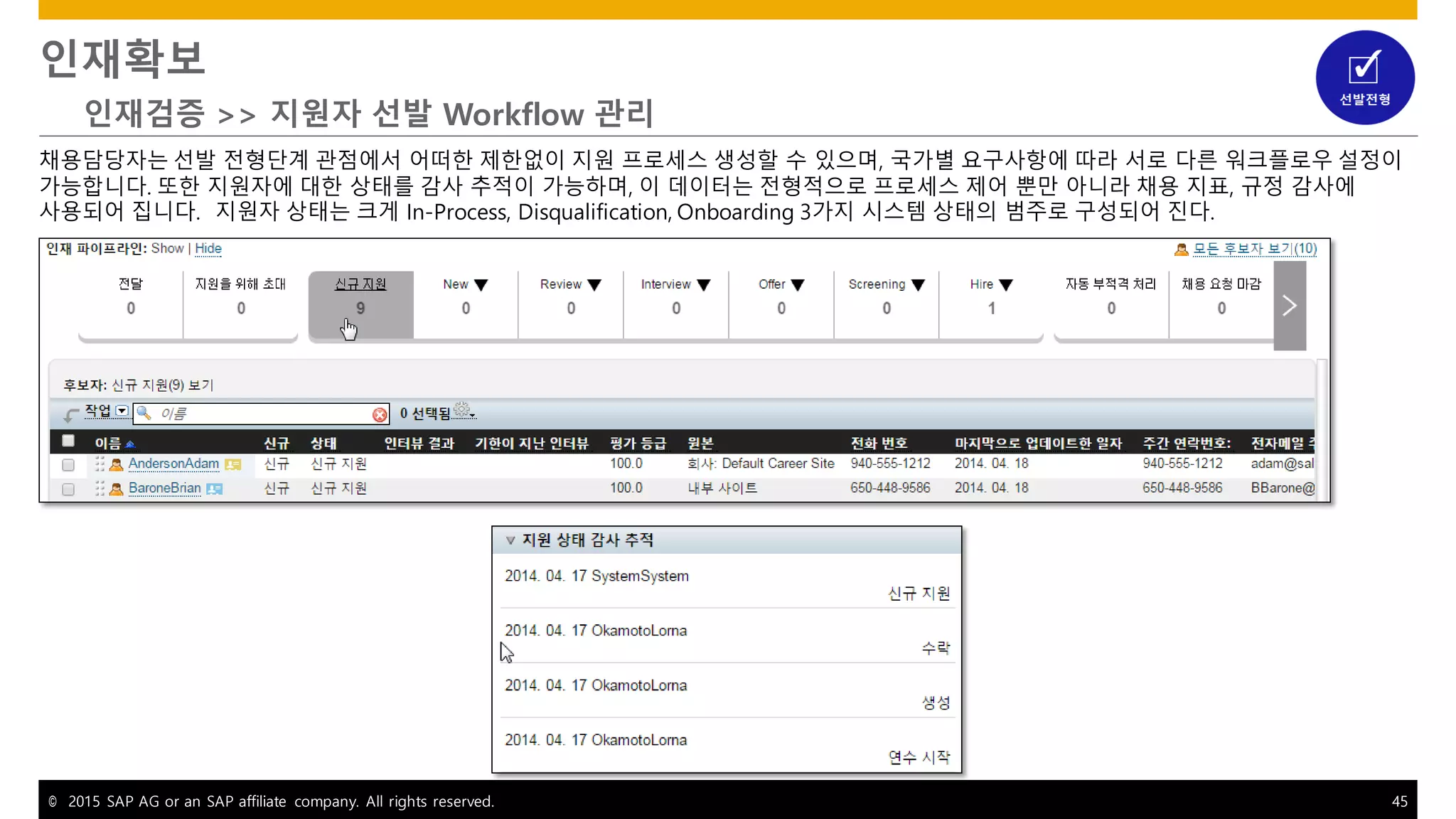Clear the name search with the red X
The height and width of the screenshot is (819, 1456).
(380, 414)
